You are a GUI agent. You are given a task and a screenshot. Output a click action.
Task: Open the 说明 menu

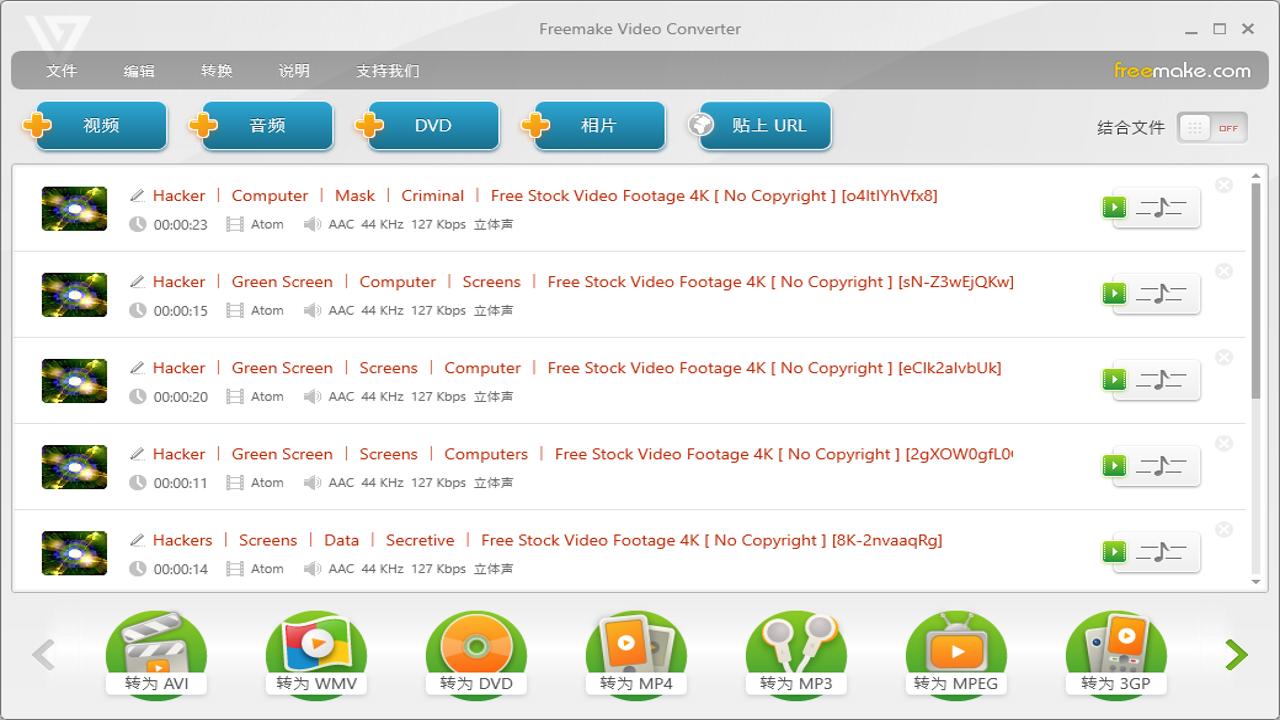[294, 71]
